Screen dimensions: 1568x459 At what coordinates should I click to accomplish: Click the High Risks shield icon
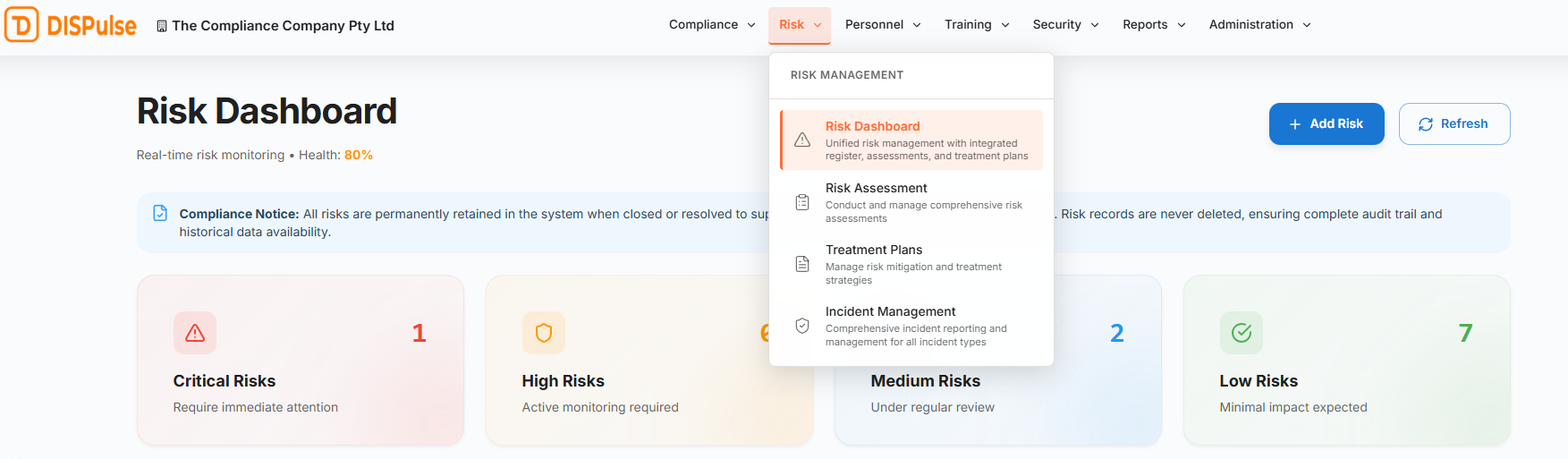click(544, 333)
